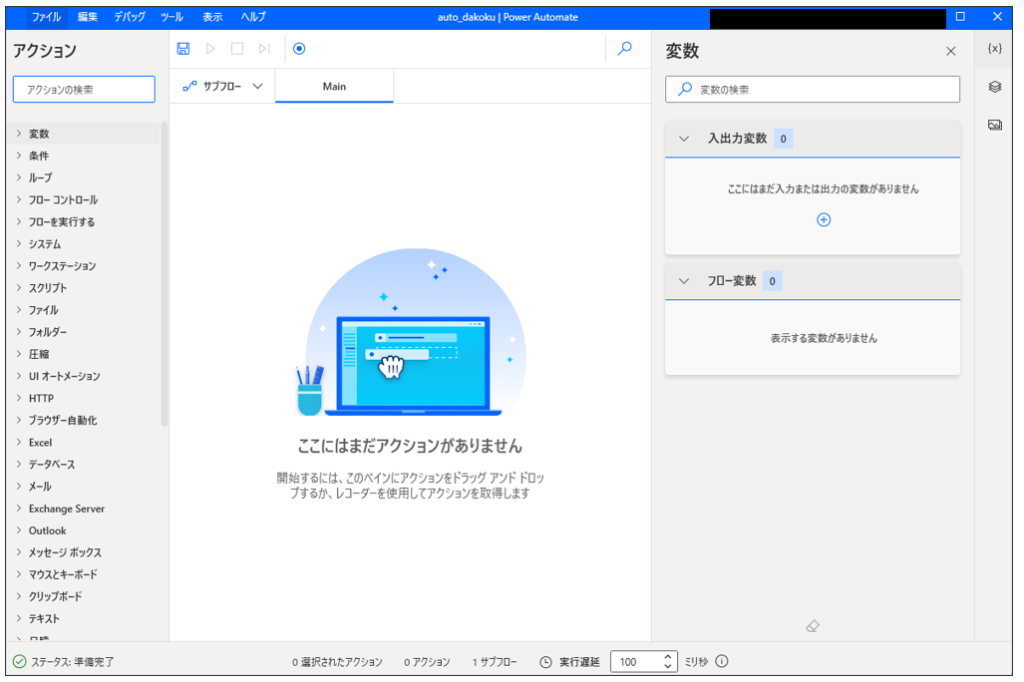The height and width of the screenshot is (682, 1024).
Task: Click the 1 サブフロー status bar entry
Action: (494, 662)
